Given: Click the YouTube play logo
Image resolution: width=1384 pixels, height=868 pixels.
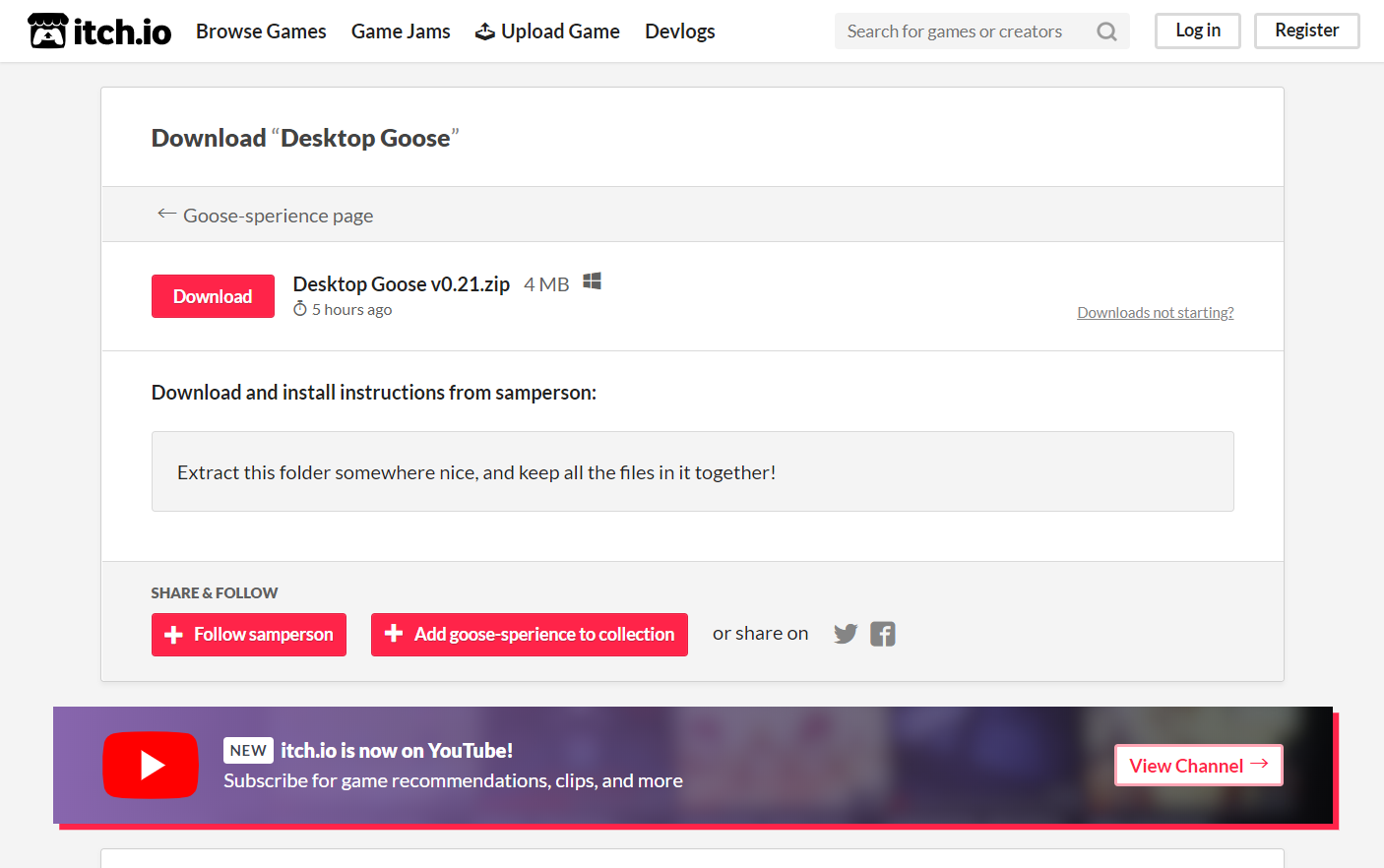Looking at the screenshot, I should coord(151,765).
